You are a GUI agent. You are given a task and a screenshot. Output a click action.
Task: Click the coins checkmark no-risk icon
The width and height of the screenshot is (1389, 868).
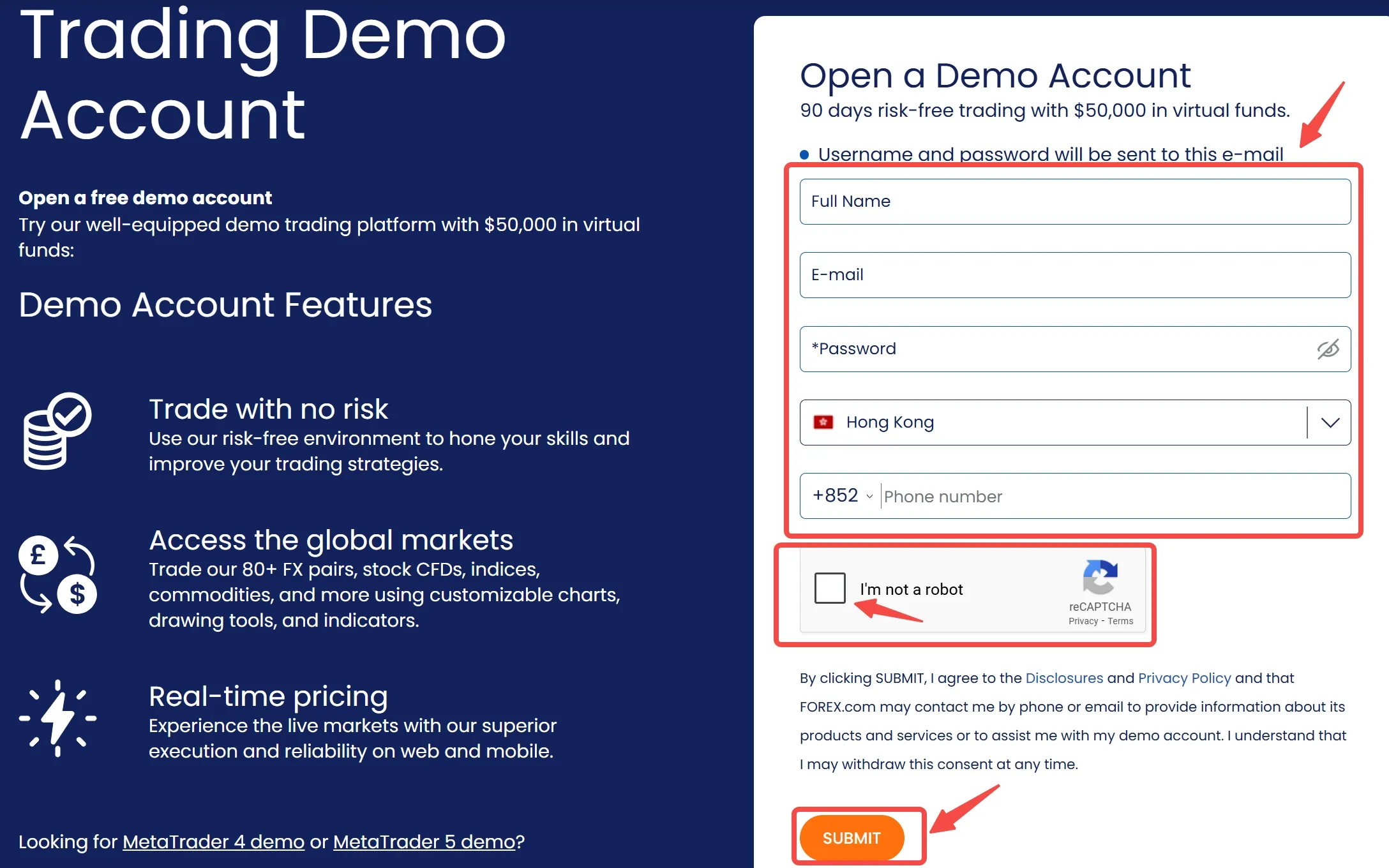(x=57, y=431)
